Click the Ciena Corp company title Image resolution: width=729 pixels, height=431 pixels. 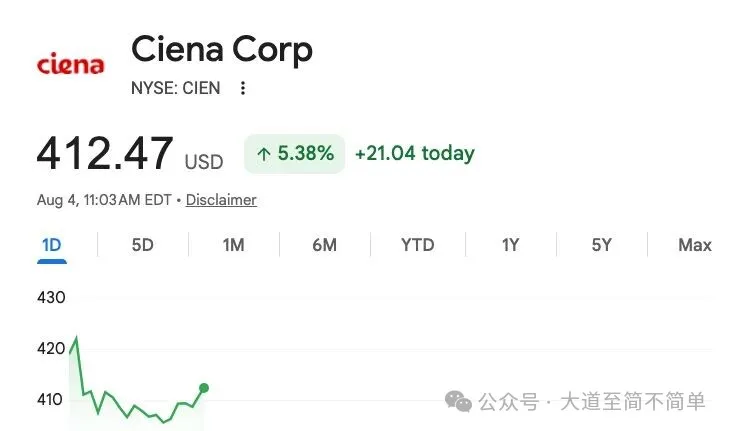click(x=222, y=50)
